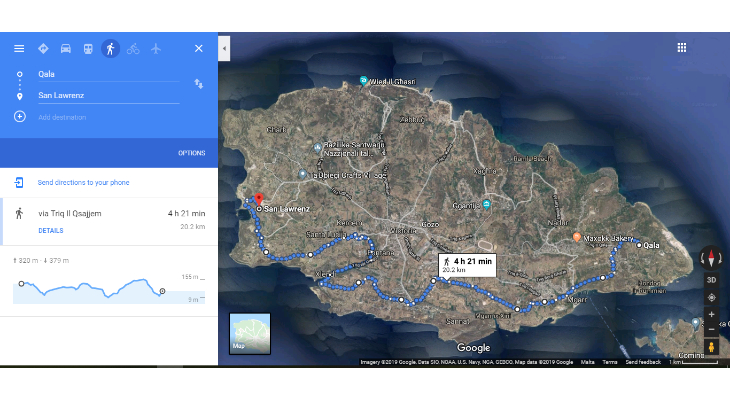
Task: Click the San Lawrenz destination field
Action: point(108,95)
